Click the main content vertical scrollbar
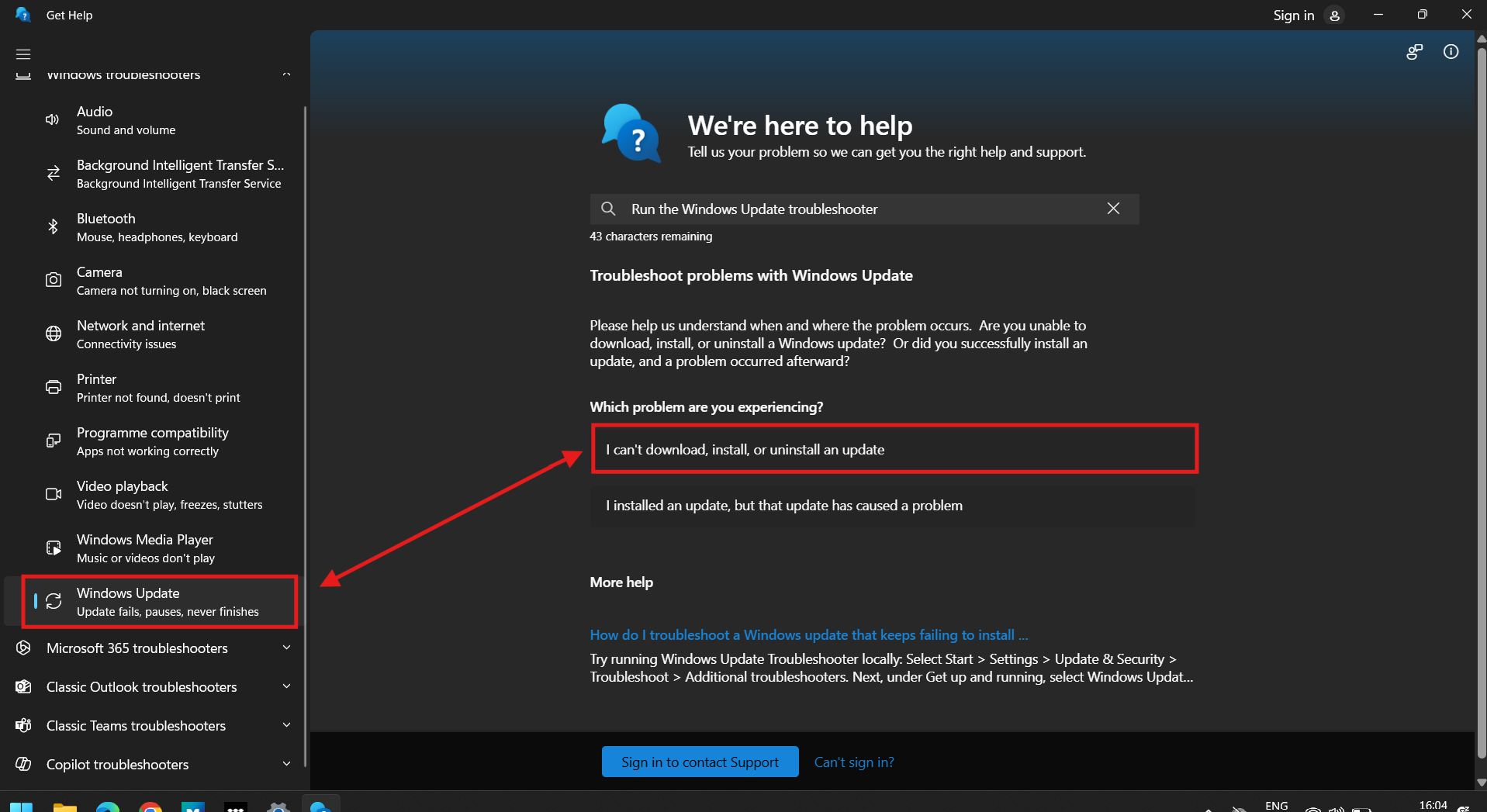The height and width of the screenshot is (812, 1487). [x=1481, y=403]
